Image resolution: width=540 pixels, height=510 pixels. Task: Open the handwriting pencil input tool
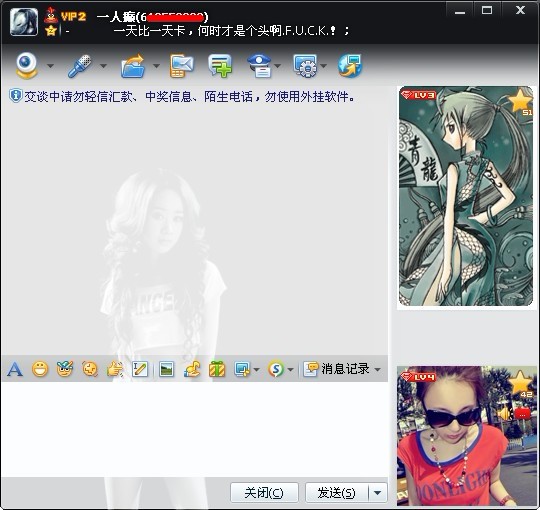point(140,370)
